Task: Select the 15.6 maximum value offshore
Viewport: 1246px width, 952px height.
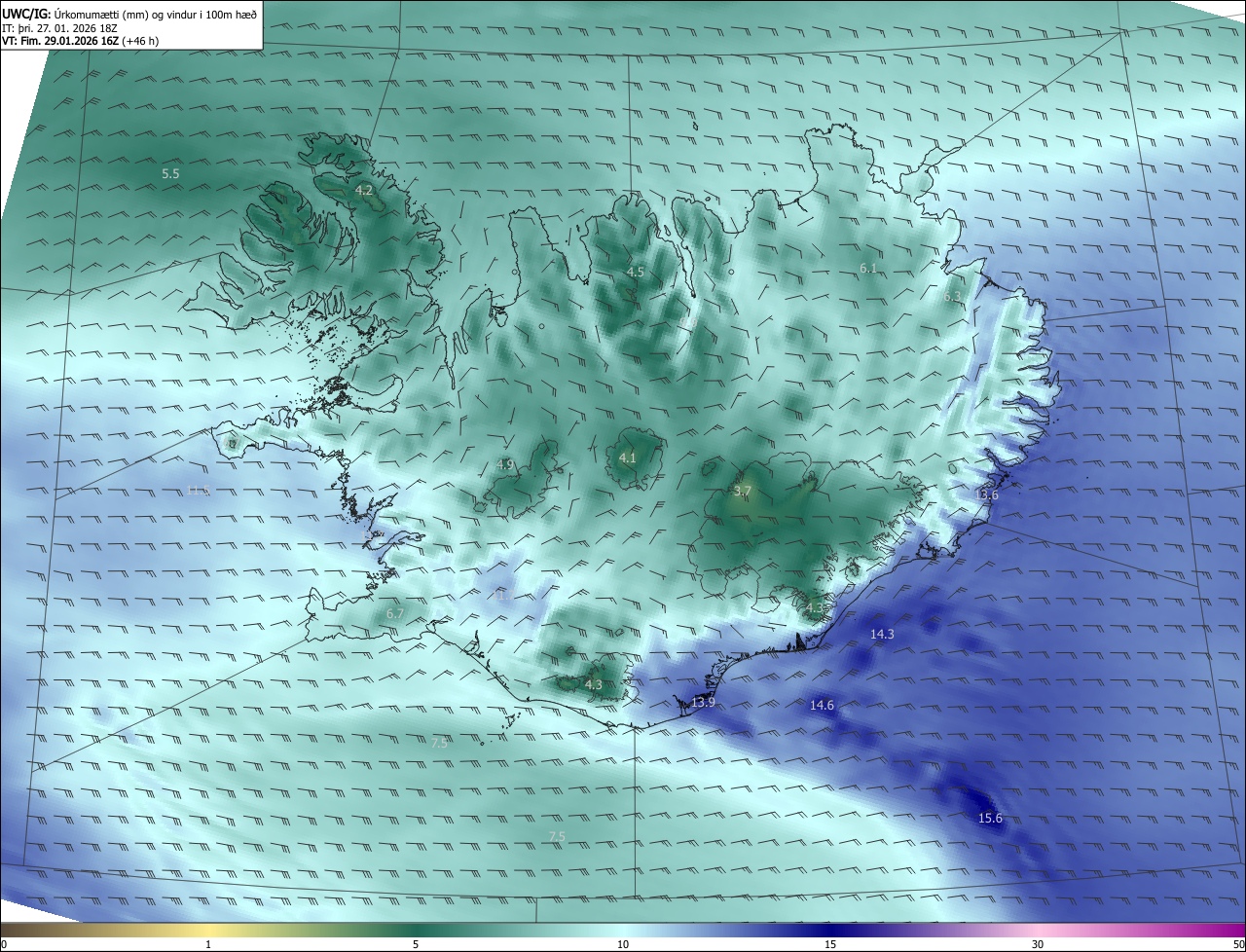Action: pyautogui.click(x=990, y=820)
